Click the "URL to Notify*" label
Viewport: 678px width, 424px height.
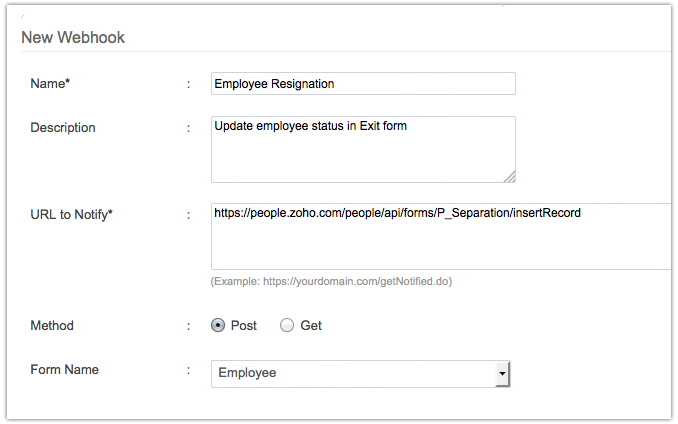point(72,214)
